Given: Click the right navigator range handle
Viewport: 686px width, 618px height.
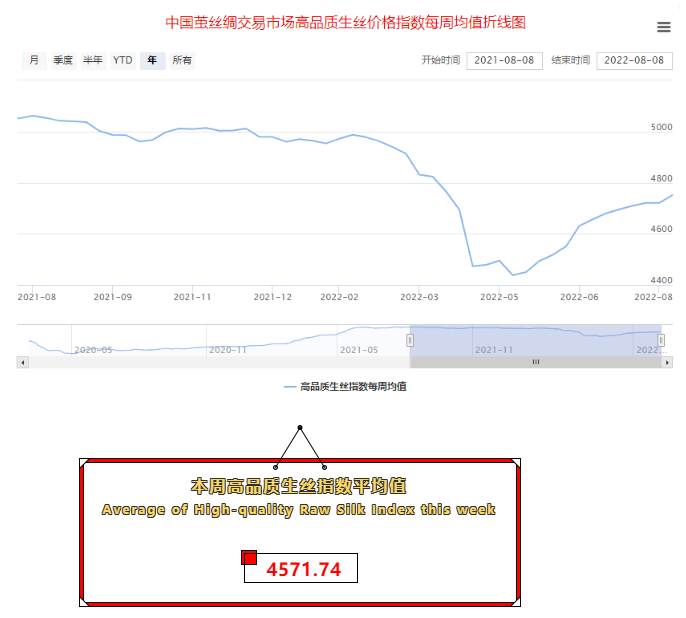Looking at the screenshot, I should [661, 340].
